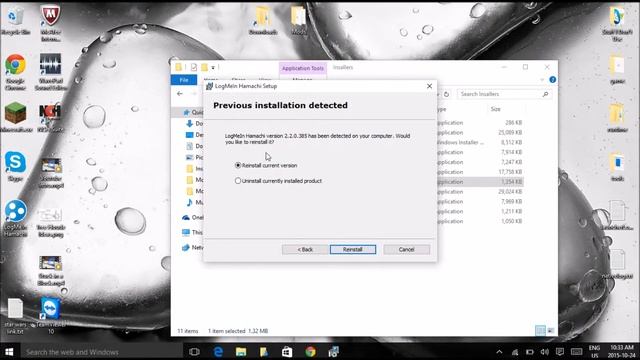Viewport: 640px width, 360px height.
Task: Launch Microsoft Edge from taskbar
Action: point(218,351)
